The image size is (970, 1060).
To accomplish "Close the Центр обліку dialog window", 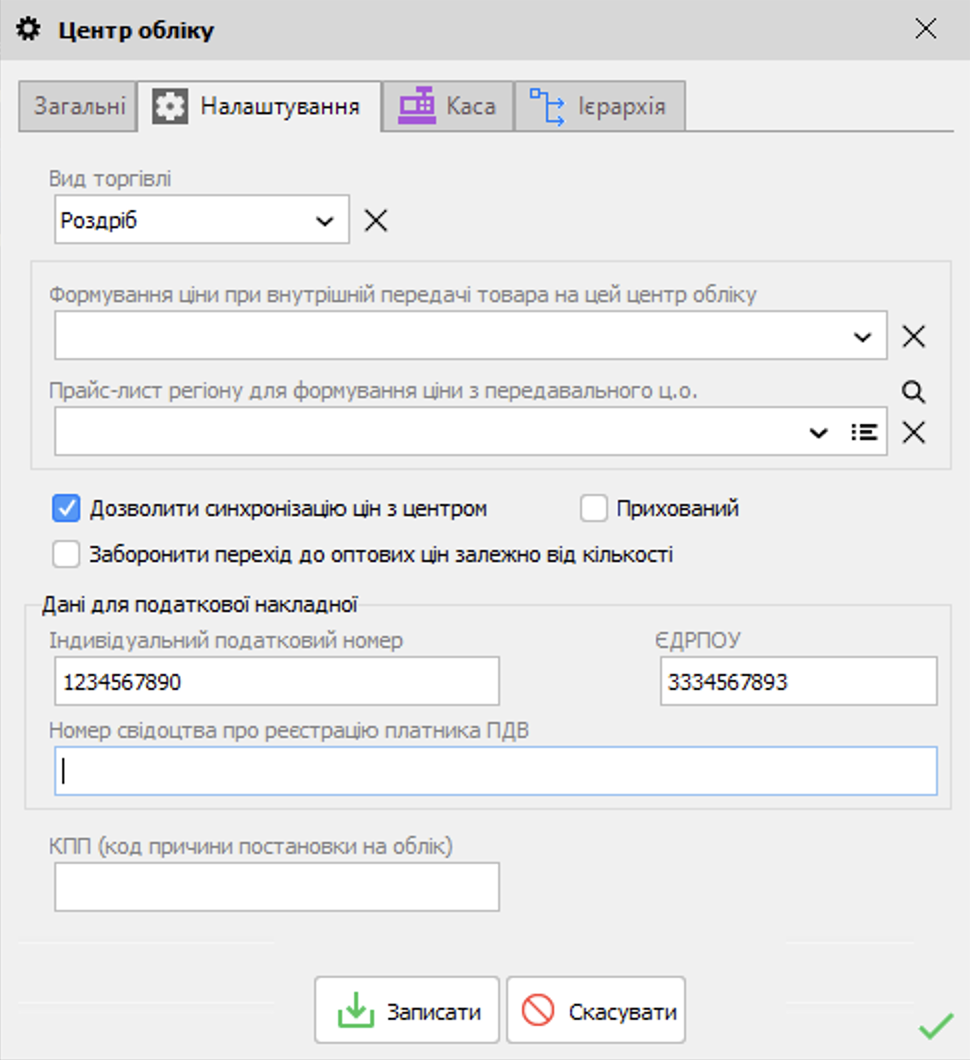I will (x=926, y=29).
